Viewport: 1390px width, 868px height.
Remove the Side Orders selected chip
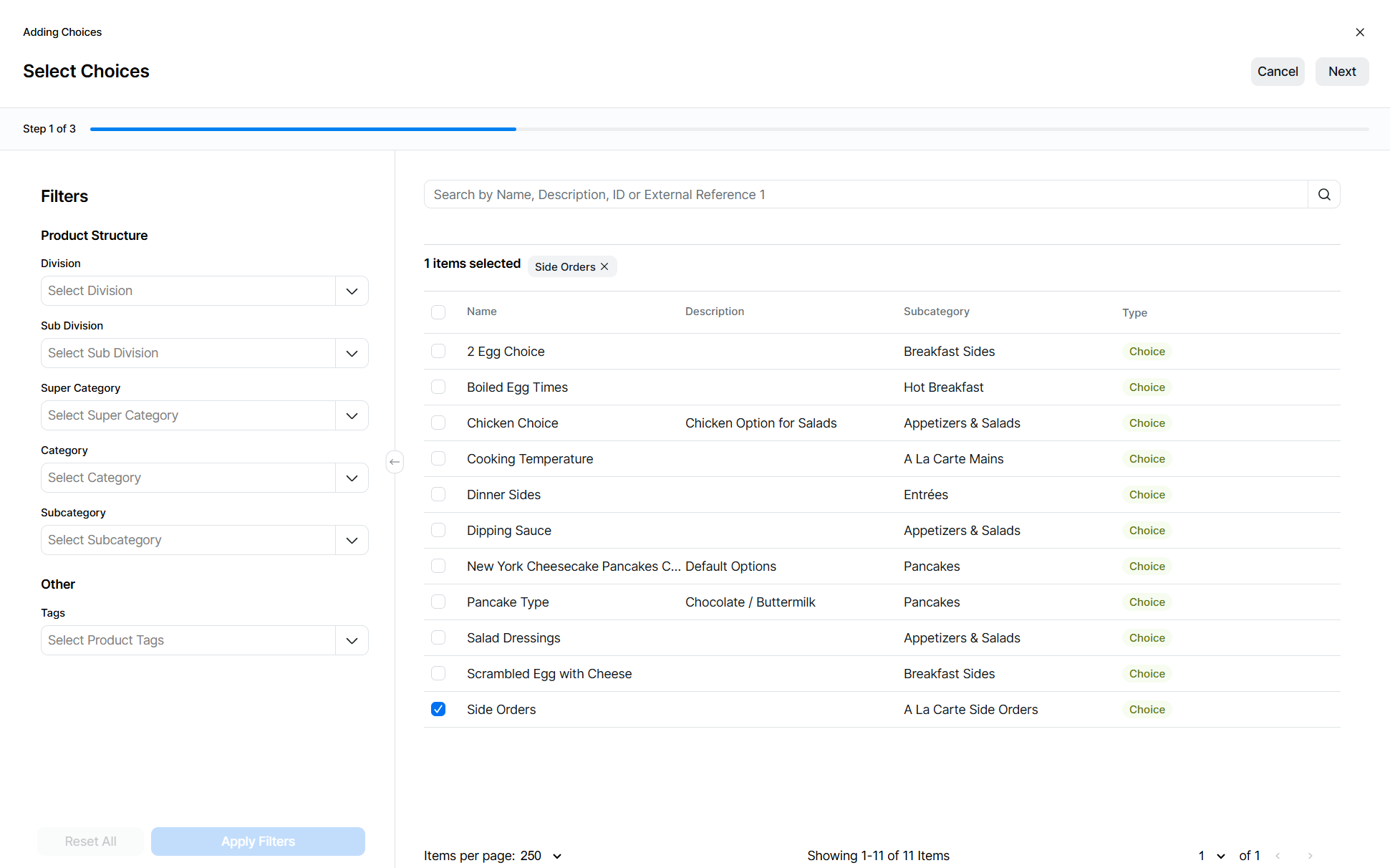click(604, 266)
